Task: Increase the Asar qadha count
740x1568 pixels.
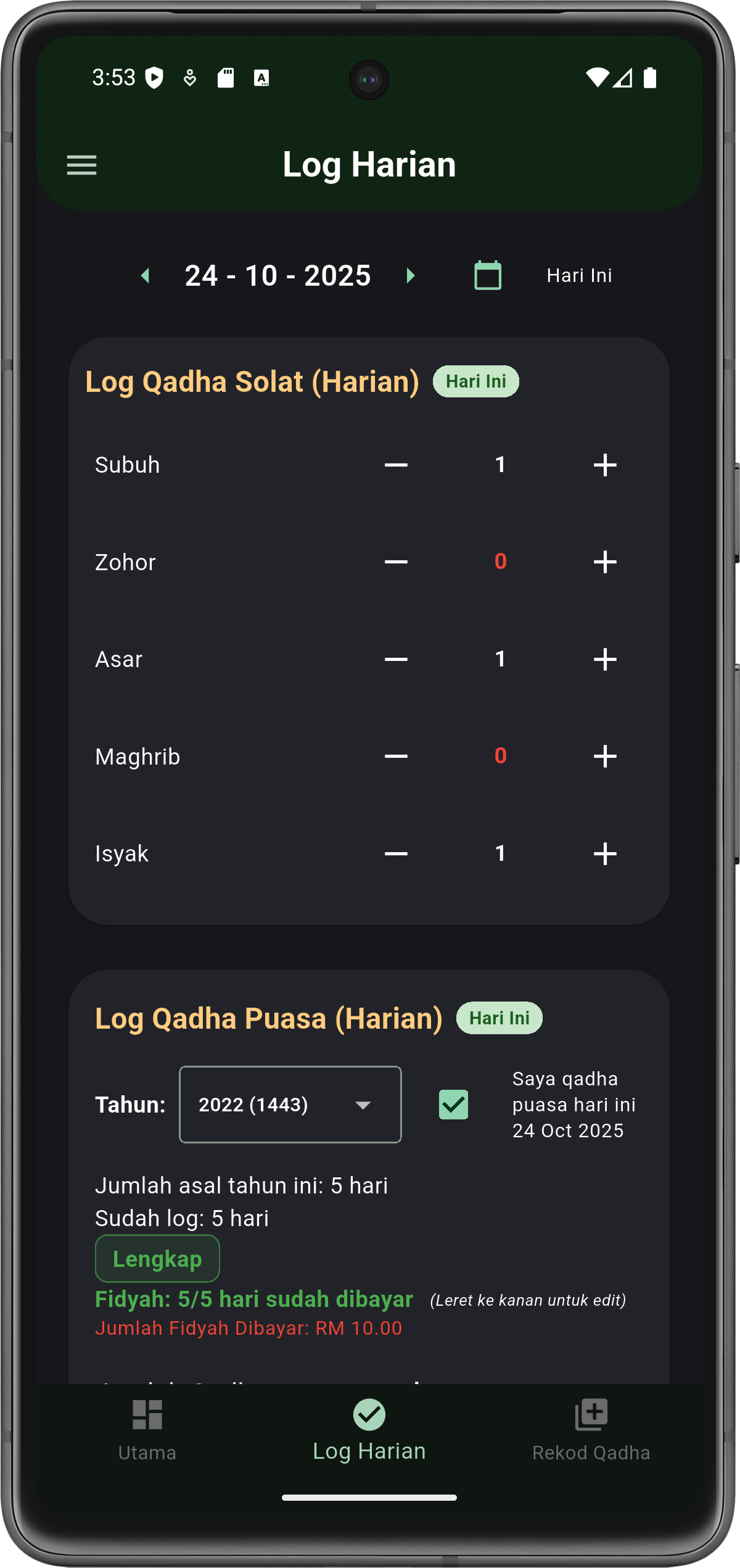Action: click(x=605, y=659)
